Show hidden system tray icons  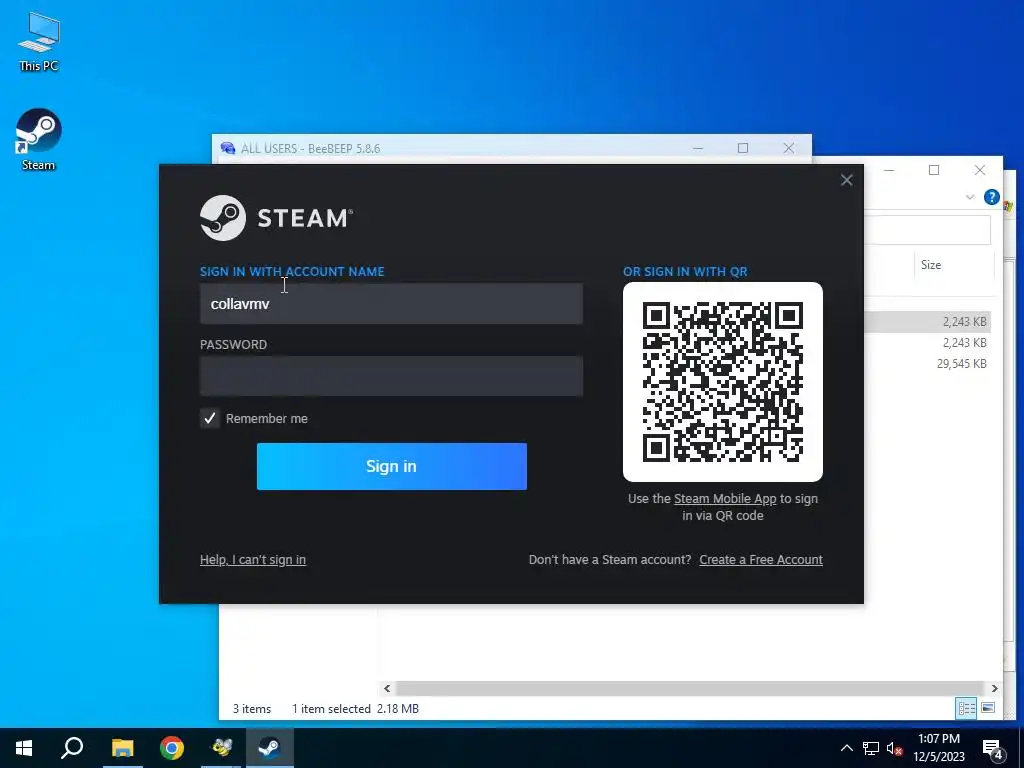(846, 748)
